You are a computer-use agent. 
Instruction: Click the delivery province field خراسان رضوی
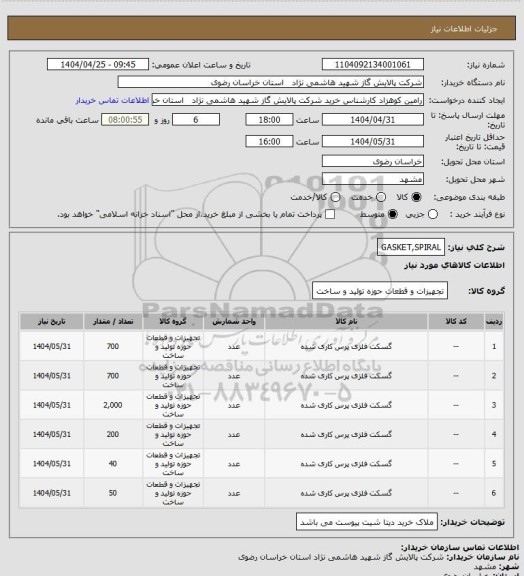click(373, 161)
